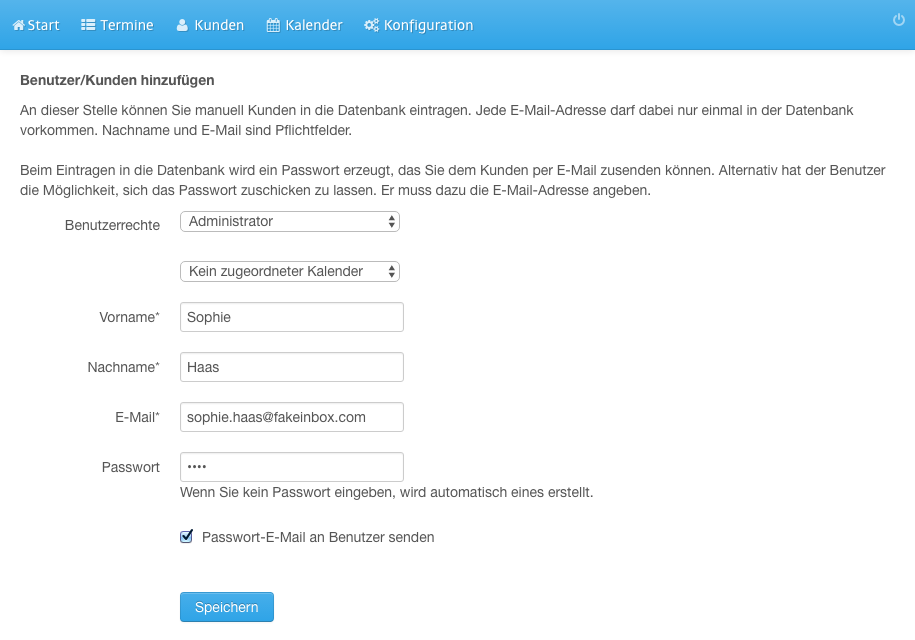Click the home icon beside Start
The height and width of the screenshot is (640, 915).
click(19, 25)
